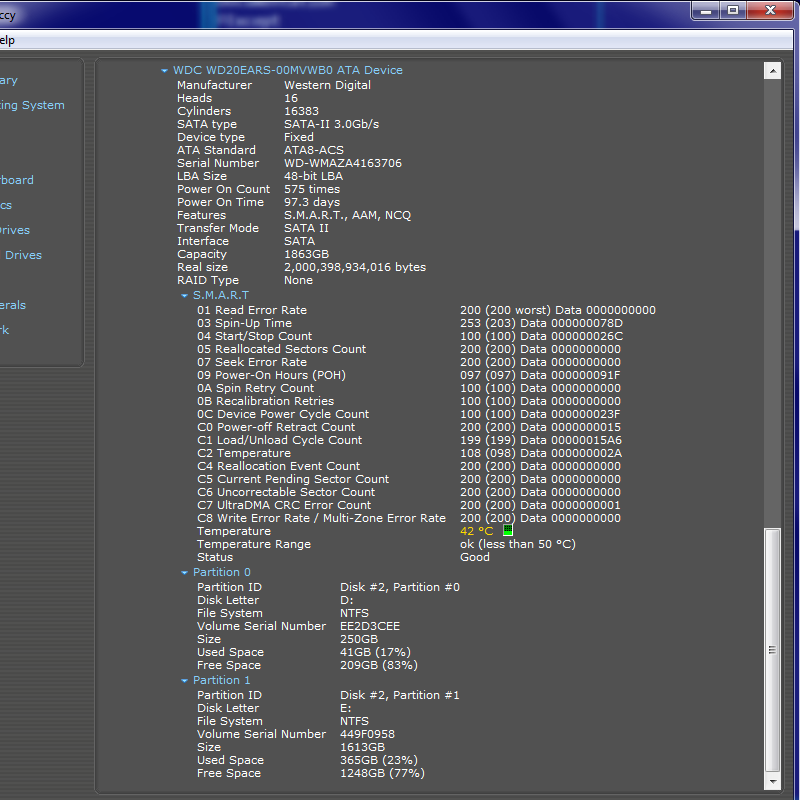Screen dimensions: 800x800
Task: Open the Network section in sidebar
Action: (x=5, y=330)
